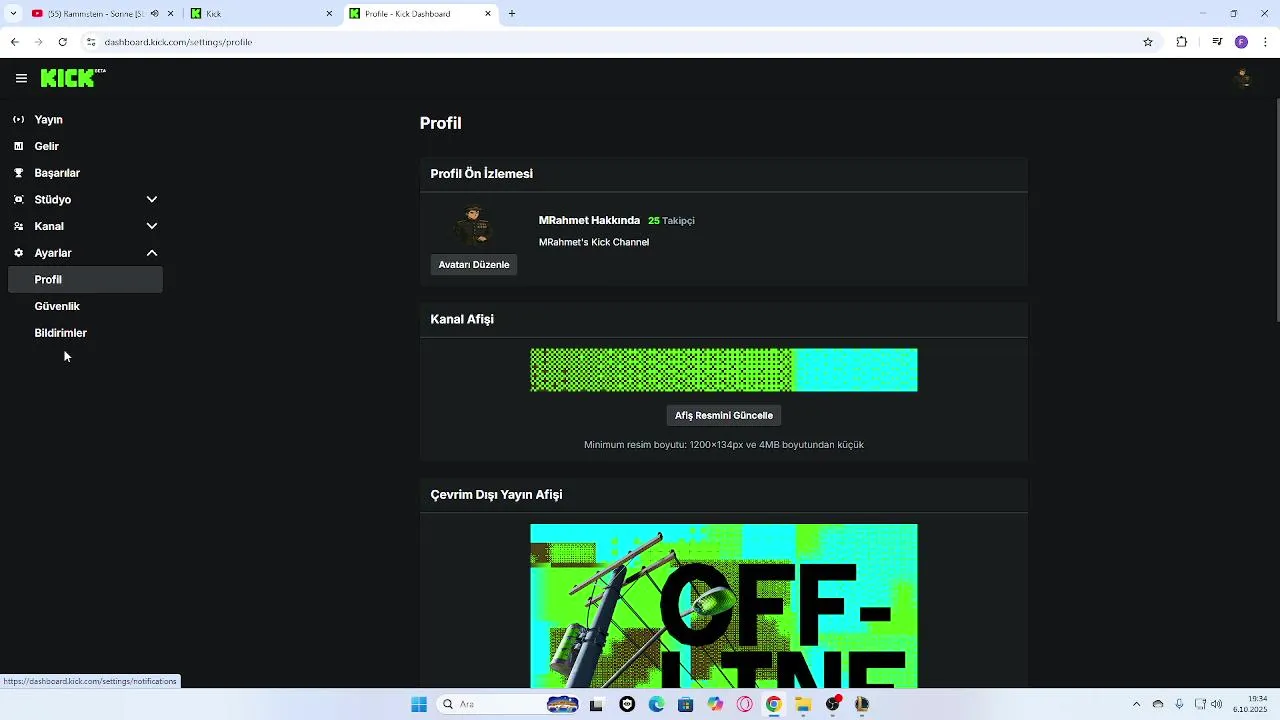Click the Afiş Resmini Güncelle button
Viewport: 1280px width, 720px height.
tap(724, 415)
